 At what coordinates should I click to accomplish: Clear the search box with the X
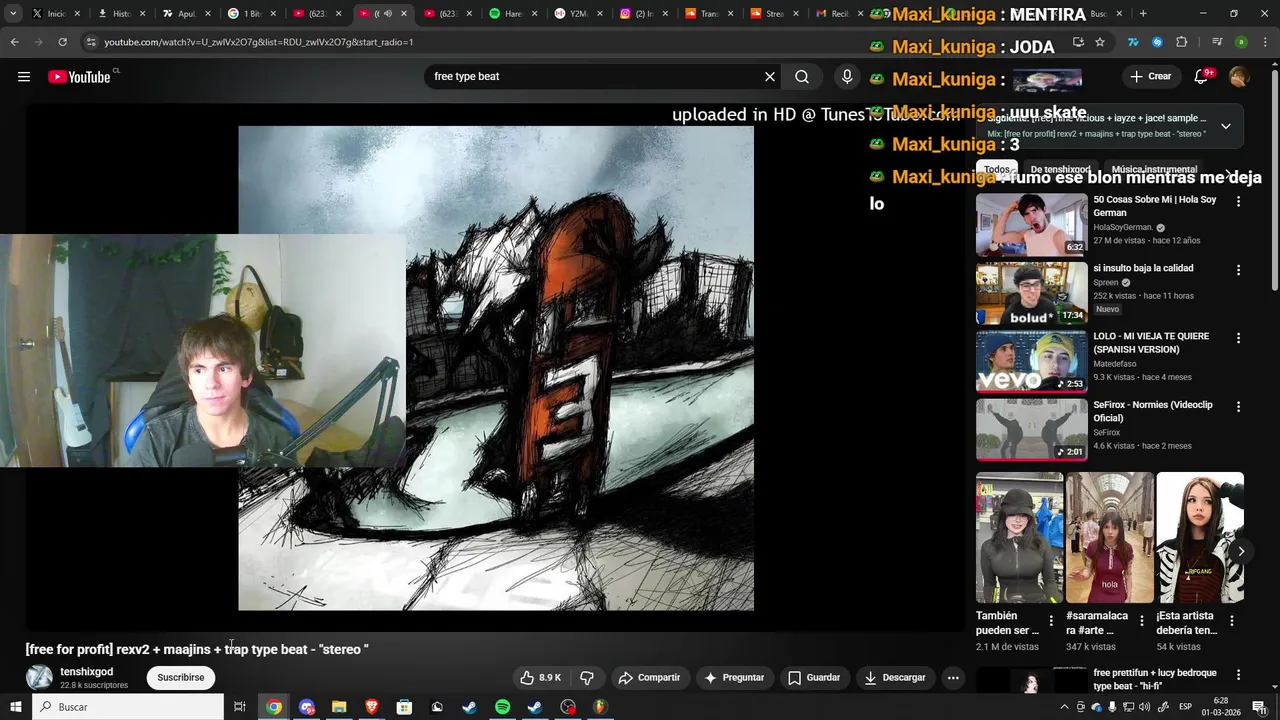click(770, 77)
